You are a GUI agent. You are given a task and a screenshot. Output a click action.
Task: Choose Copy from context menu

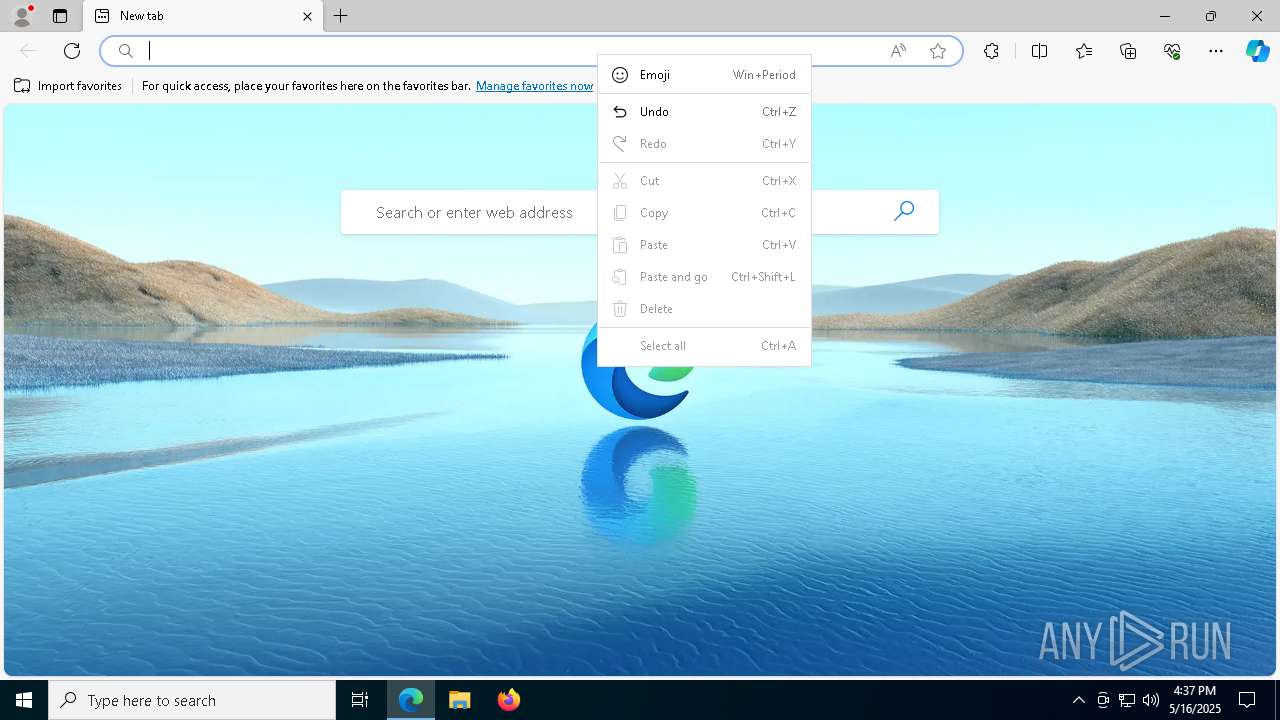click(704, 213)
